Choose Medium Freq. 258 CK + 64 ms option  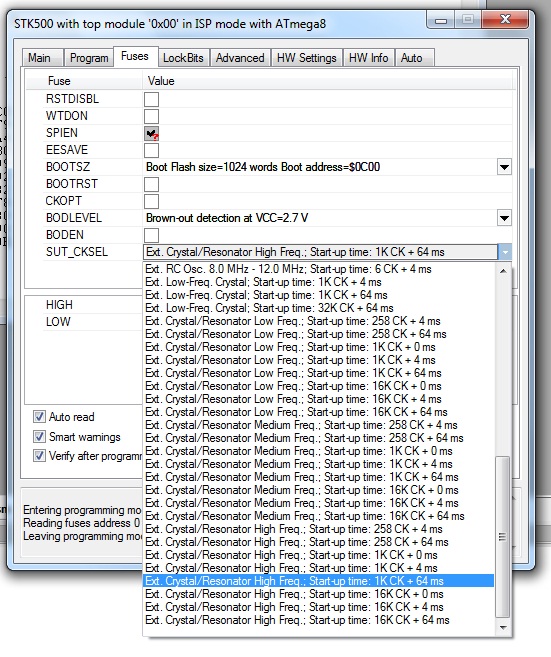[x=318, y=438]
